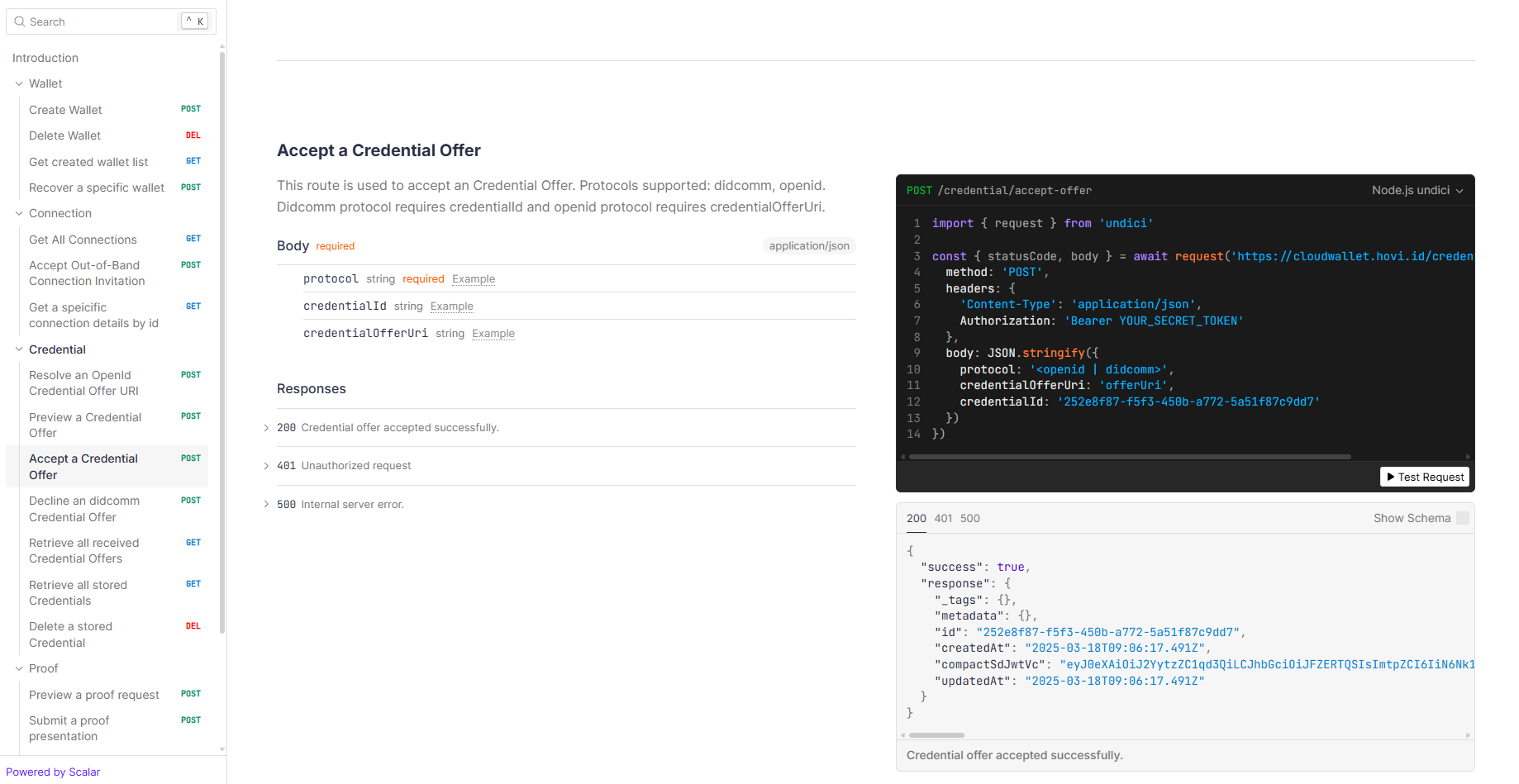This screenshot has height=784, width=1519.
Task: Expand the 200 response chevron
Action: click(x=266, y=428)
